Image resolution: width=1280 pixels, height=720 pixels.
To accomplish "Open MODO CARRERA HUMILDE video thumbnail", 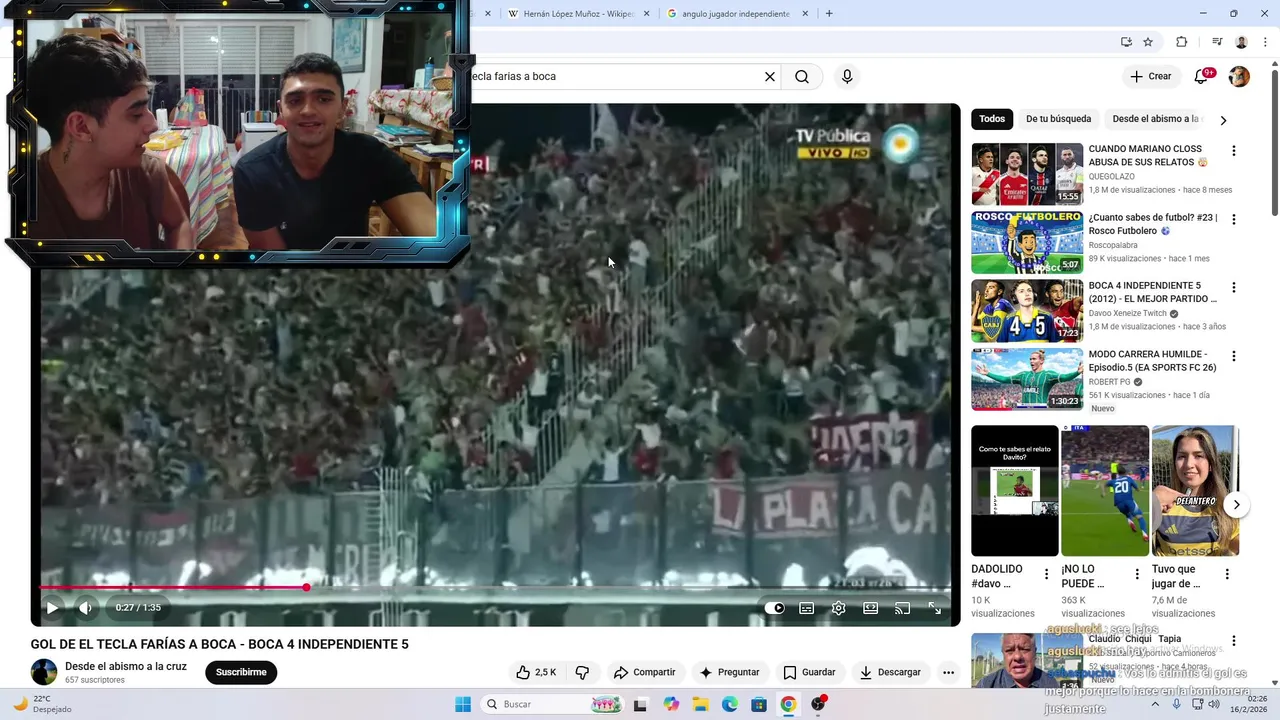I will (1027, 379).
